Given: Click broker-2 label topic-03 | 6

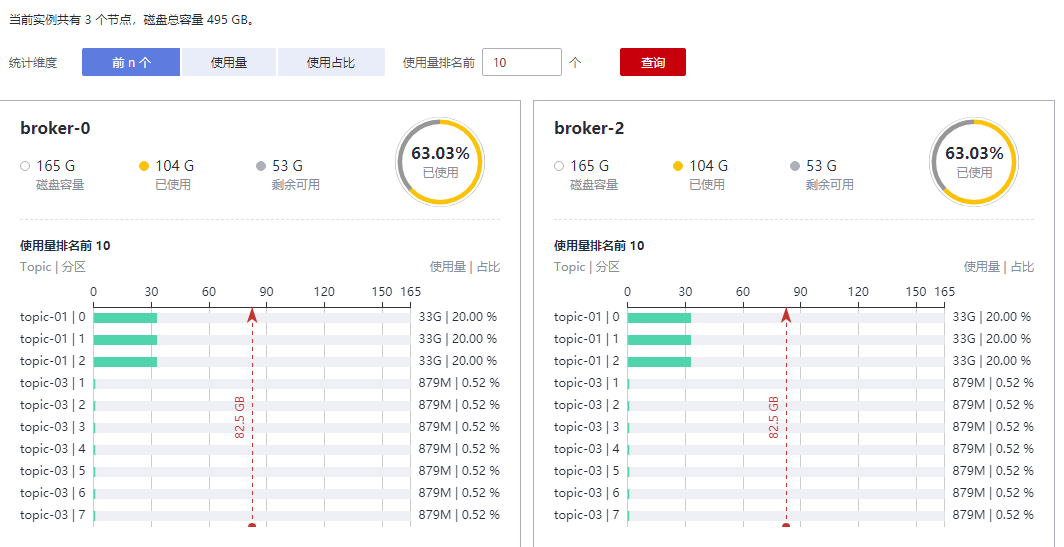Looking at the screenshot, I should tap(587, 493).
